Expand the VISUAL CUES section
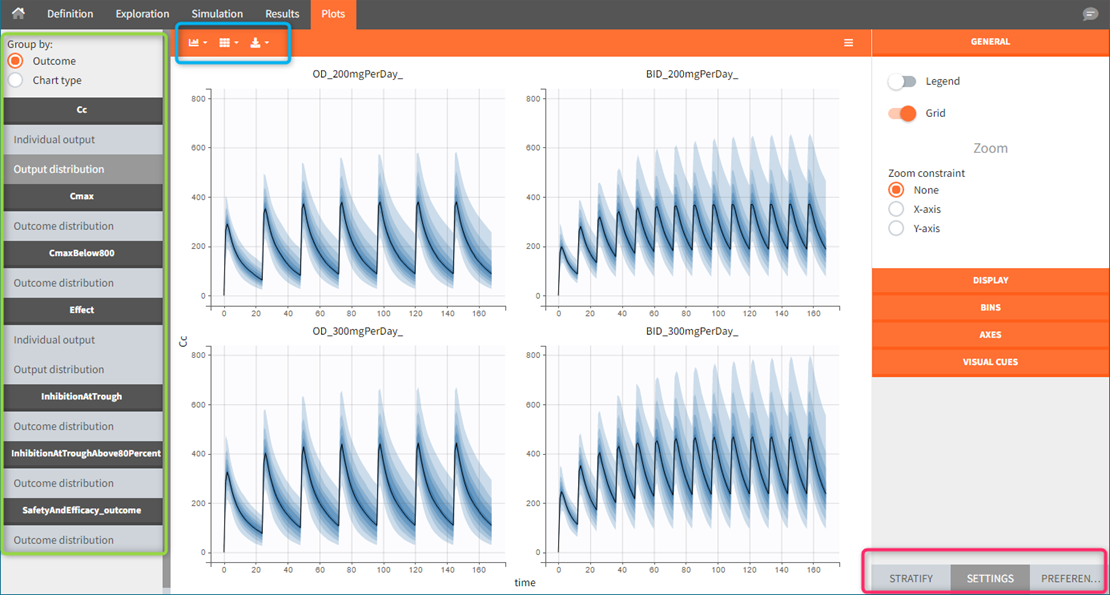The height and width of the screenshot is (595, 1110). (990, 361)
